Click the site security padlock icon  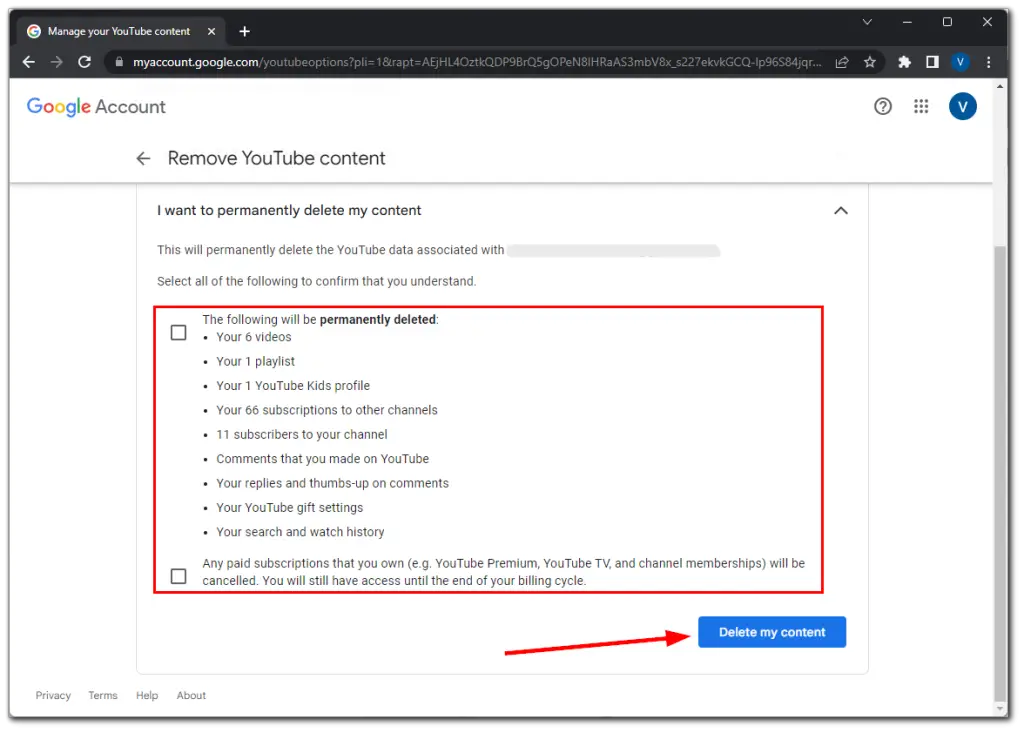[x=119, y=62]
